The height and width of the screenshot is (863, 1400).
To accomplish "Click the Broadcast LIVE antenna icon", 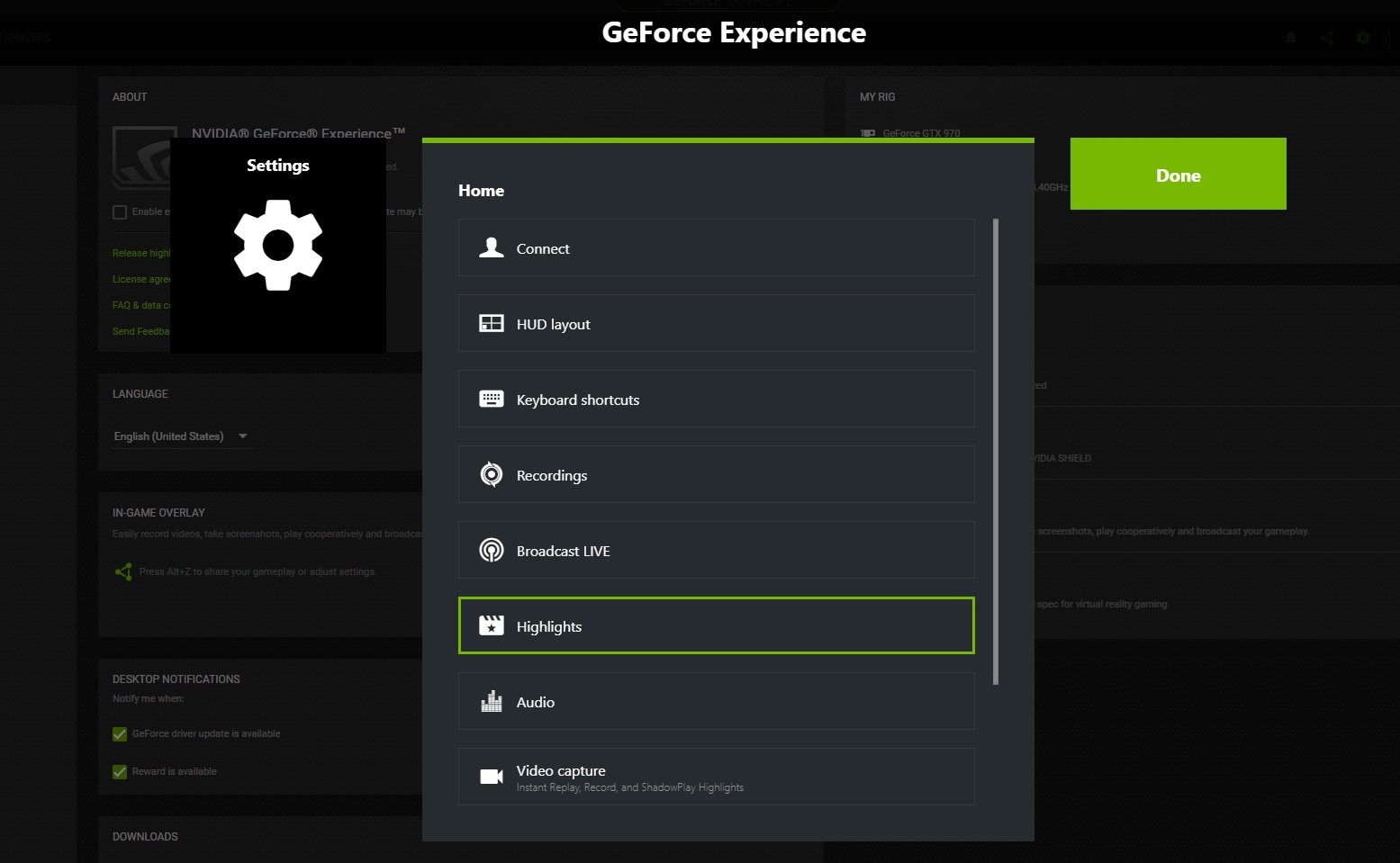I will pos(491,550).
